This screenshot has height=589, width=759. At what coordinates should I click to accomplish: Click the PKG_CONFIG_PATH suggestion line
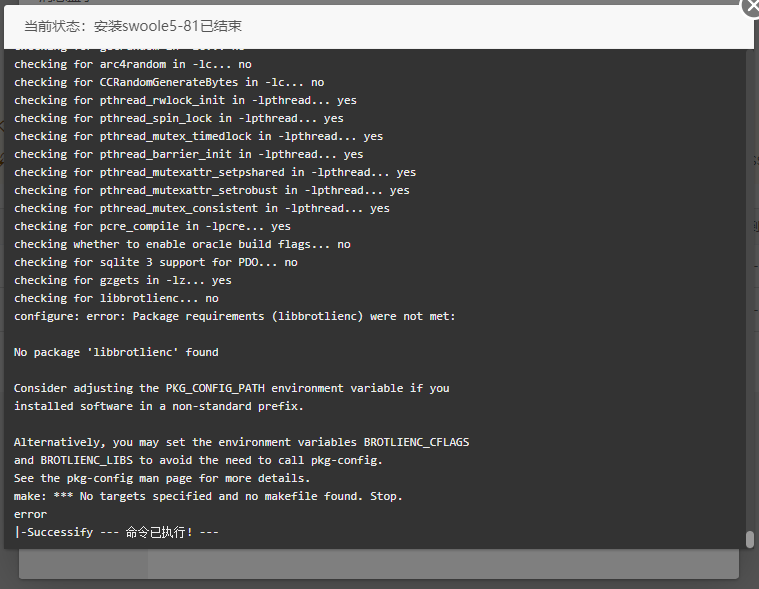[231, 389]
